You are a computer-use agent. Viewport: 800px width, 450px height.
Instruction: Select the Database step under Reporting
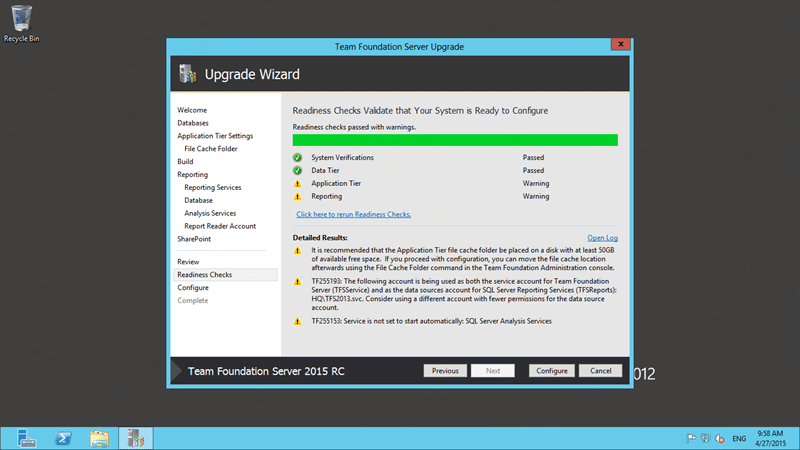point(198,201)
